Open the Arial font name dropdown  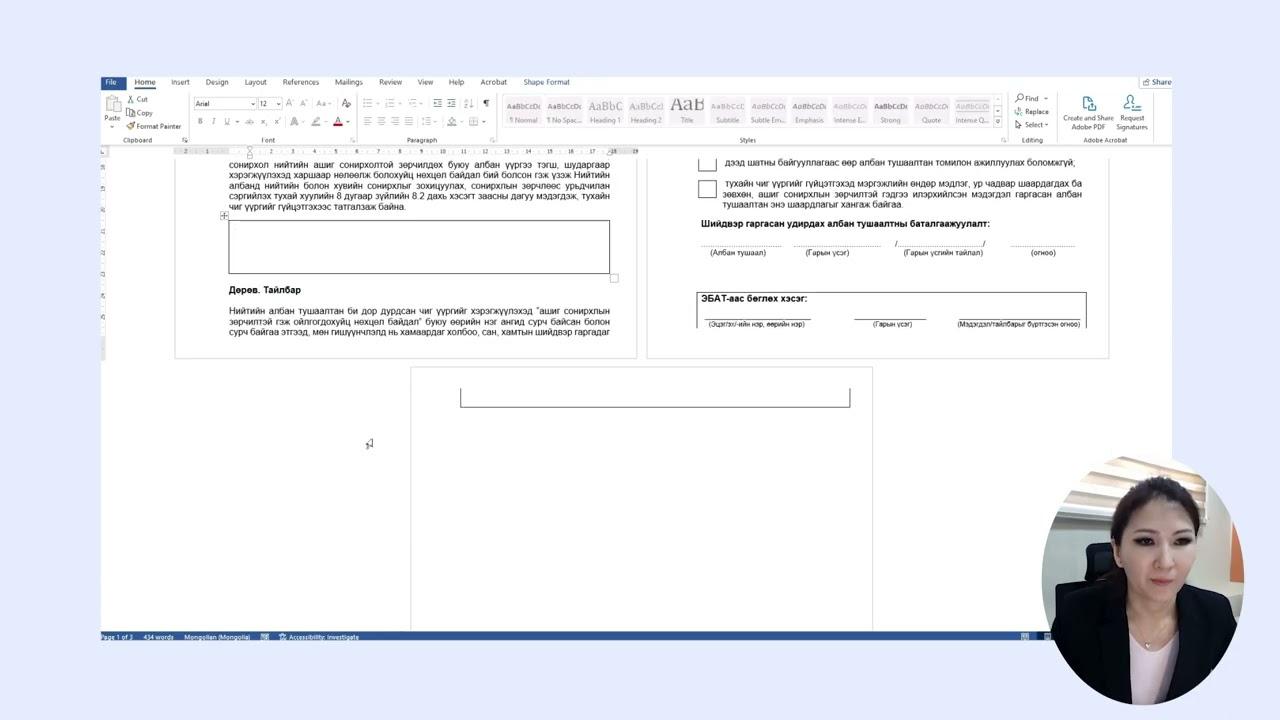tap(252, 104)
